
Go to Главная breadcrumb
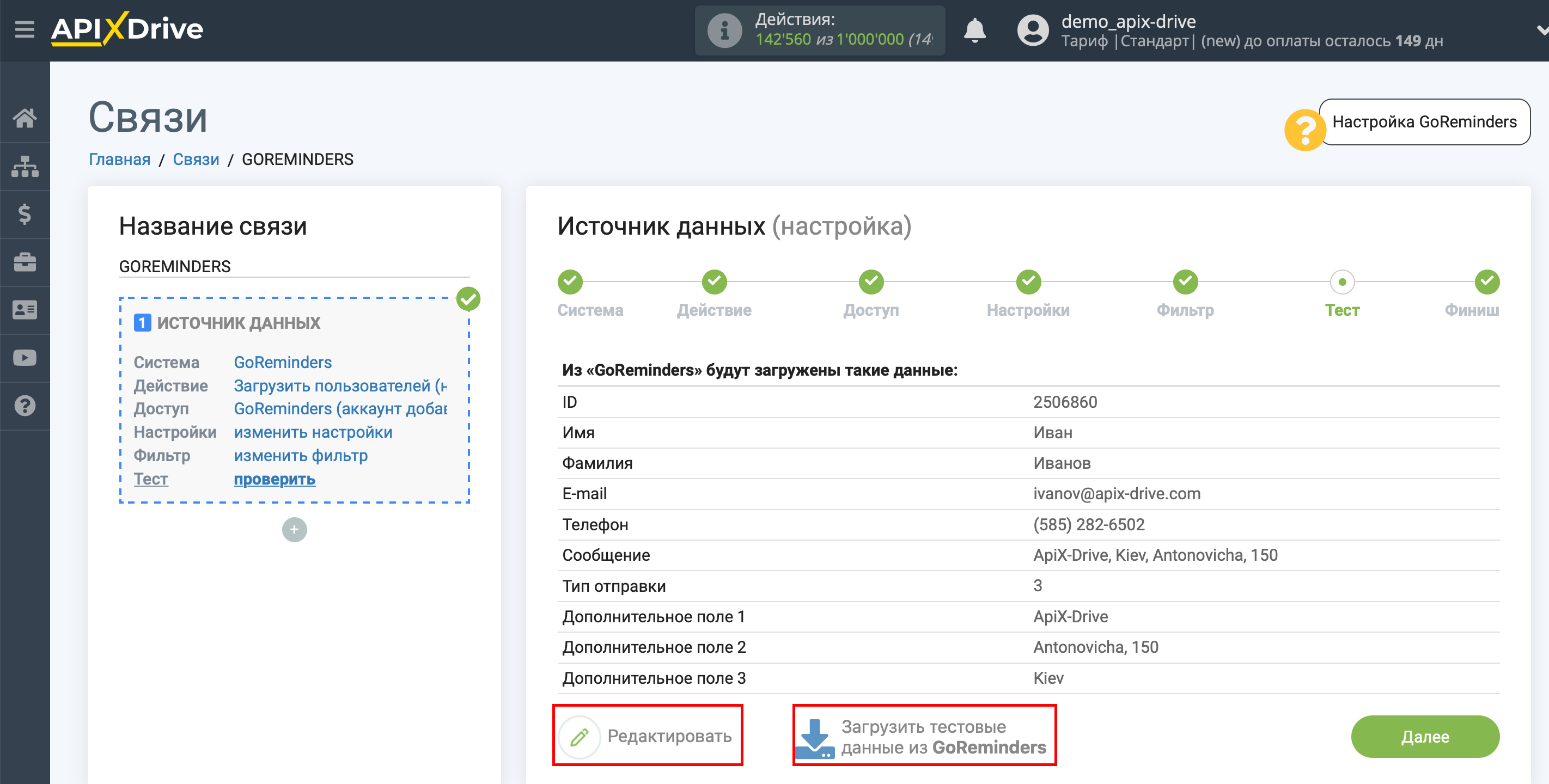click(120, 160)
